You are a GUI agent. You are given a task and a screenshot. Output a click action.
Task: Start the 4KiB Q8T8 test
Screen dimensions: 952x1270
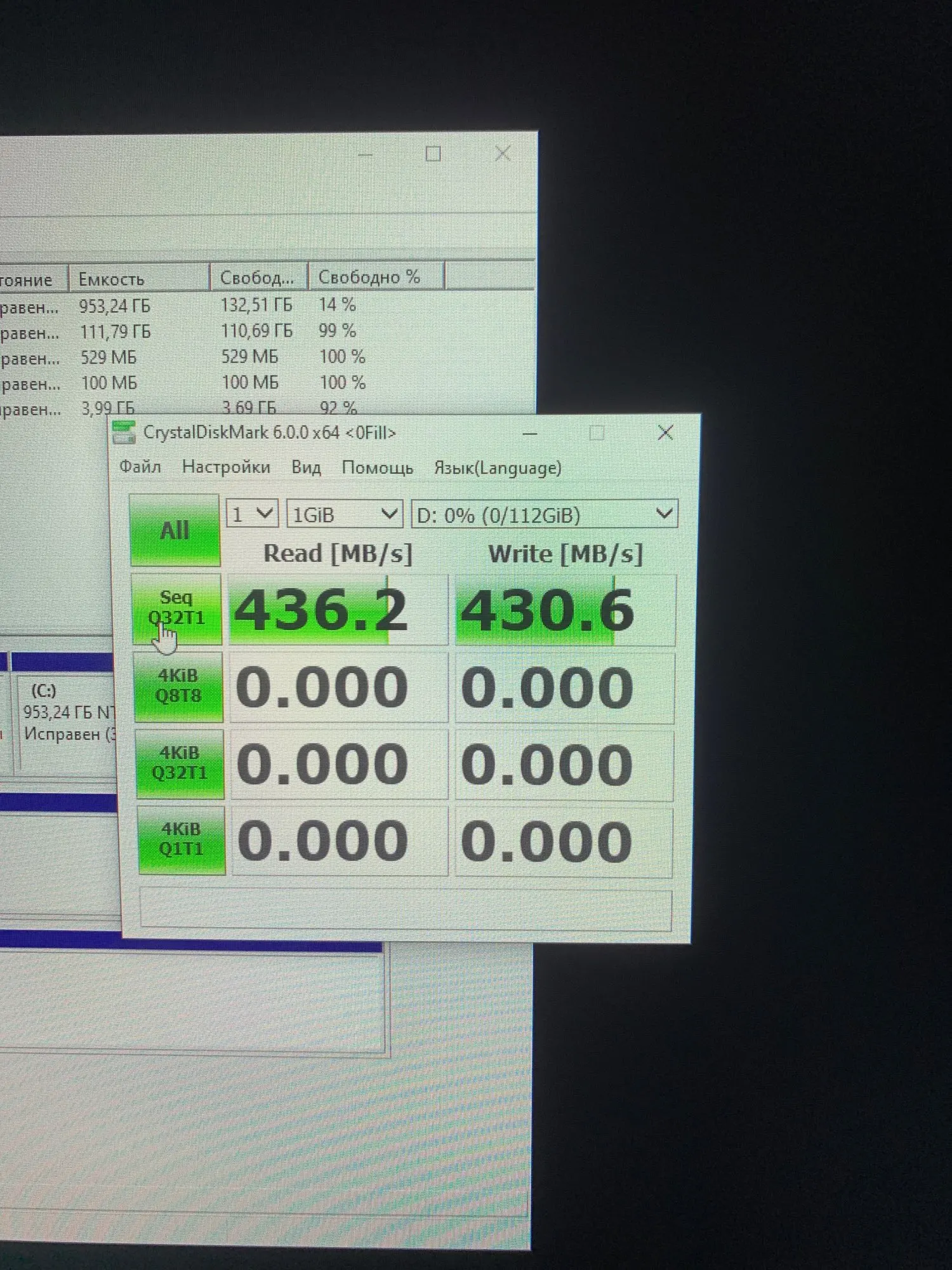click(178, 686)
